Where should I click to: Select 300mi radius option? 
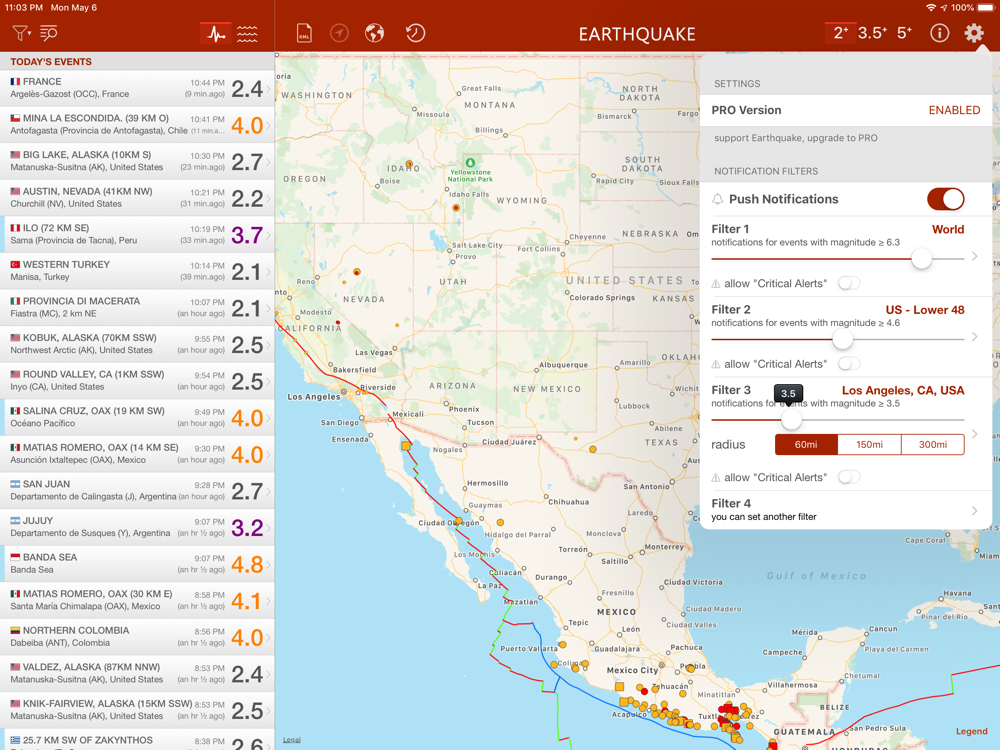pos(932,445)
